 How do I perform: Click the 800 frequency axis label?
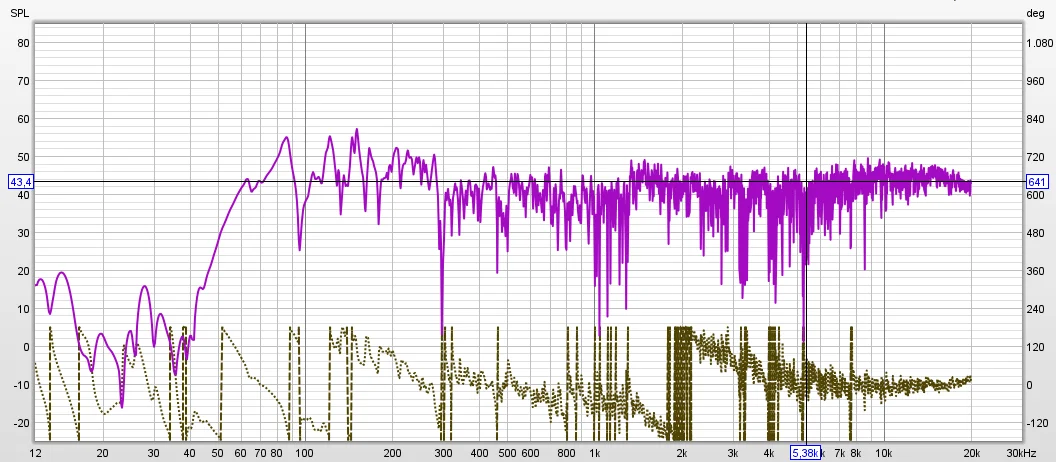click(566, 453)
